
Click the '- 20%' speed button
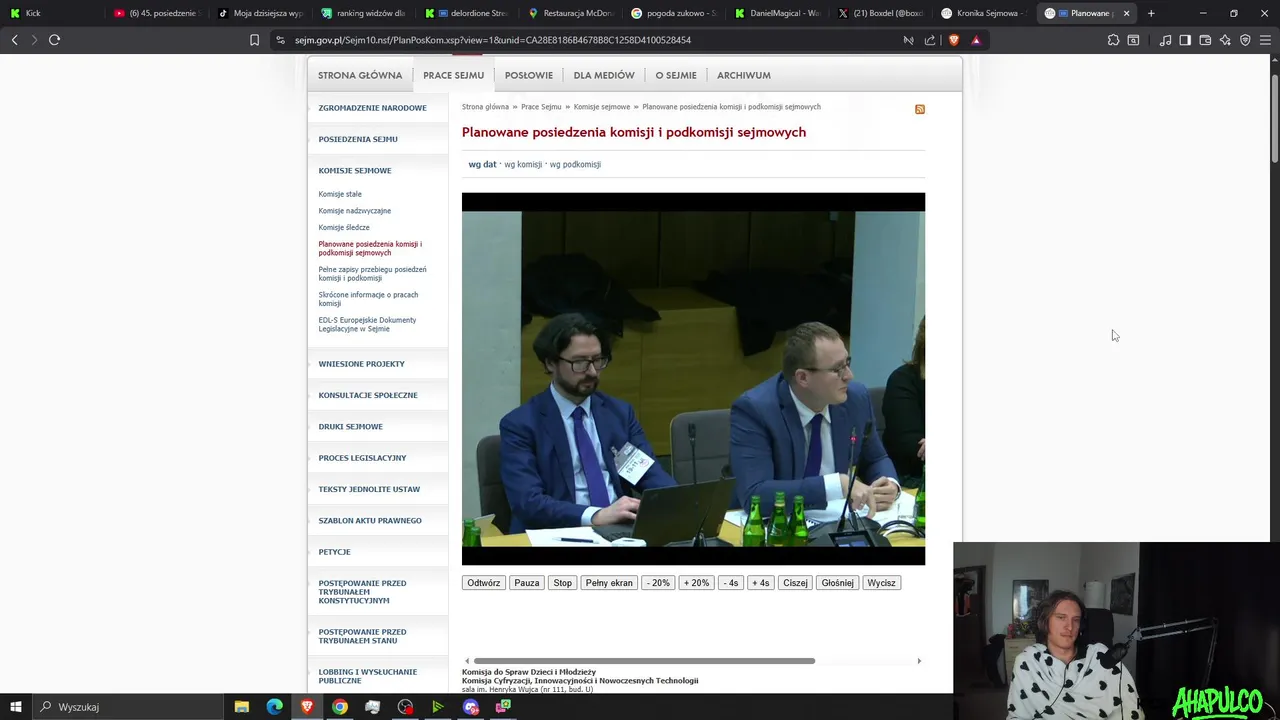[x=658, y=583]
